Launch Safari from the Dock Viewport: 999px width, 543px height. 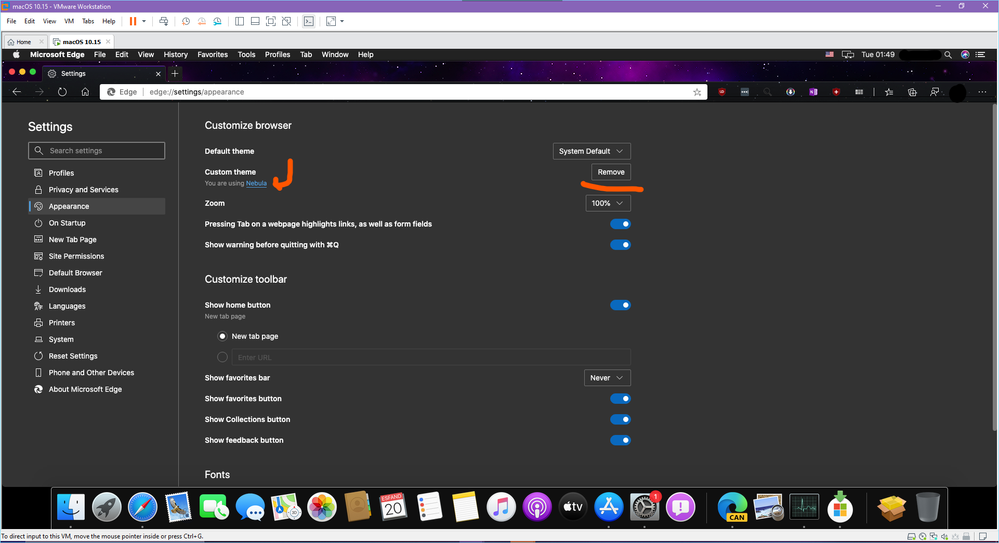coord(142,507)
